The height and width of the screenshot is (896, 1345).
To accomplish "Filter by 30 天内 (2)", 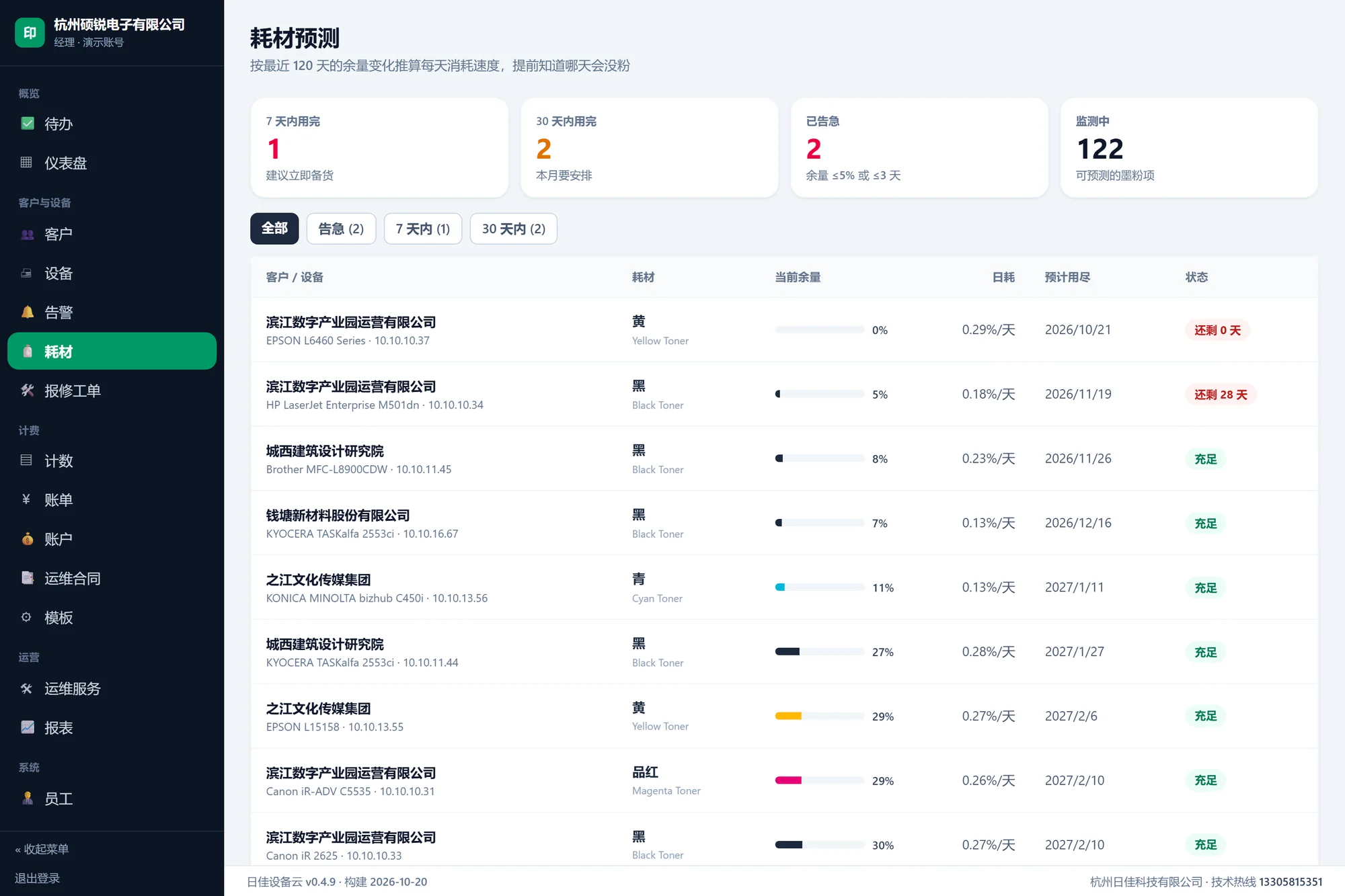I will [x=513, y=229].
